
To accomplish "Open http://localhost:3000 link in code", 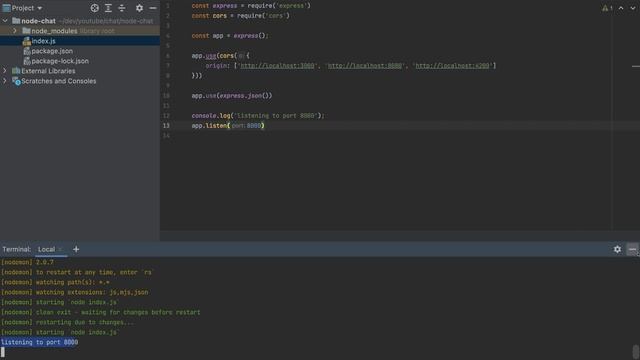I will [277, 65].
